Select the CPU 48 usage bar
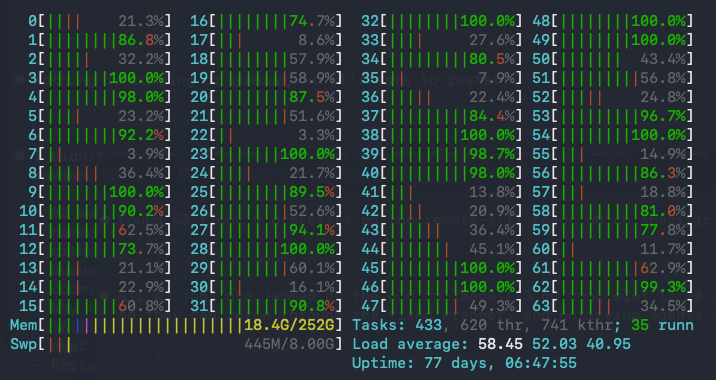This screenshot has height=380, width=716. click(x=613, y=21)
